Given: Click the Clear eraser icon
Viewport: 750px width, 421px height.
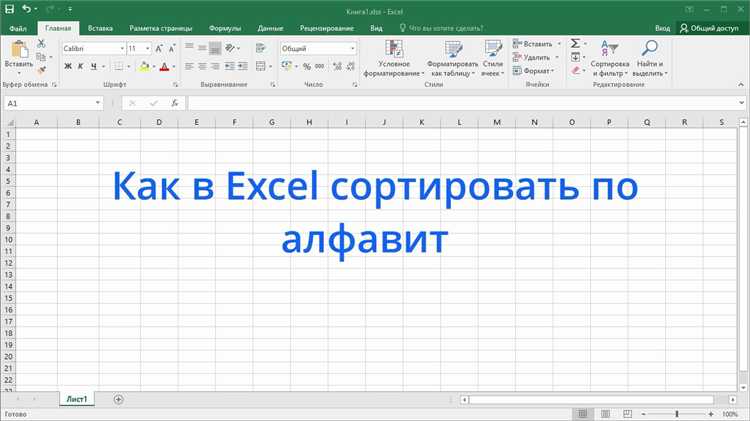Looking at the screenshot, I should (x=575, y=70).
